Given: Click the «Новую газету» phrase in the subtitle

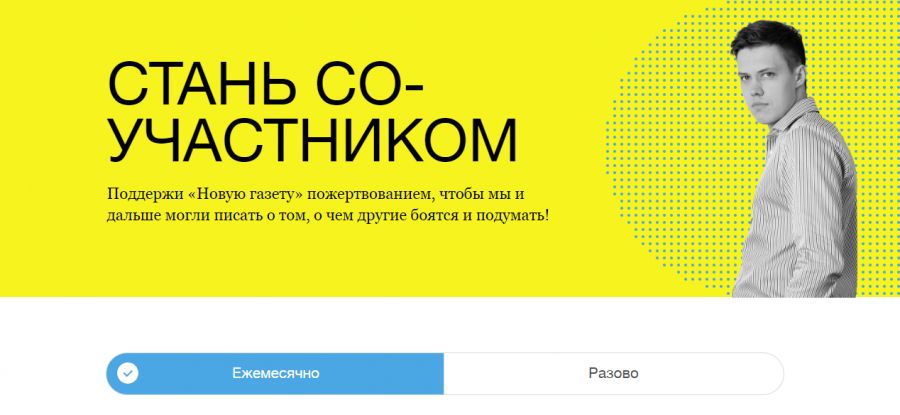Looking at the screenshot, I should [x=246, y=194].
